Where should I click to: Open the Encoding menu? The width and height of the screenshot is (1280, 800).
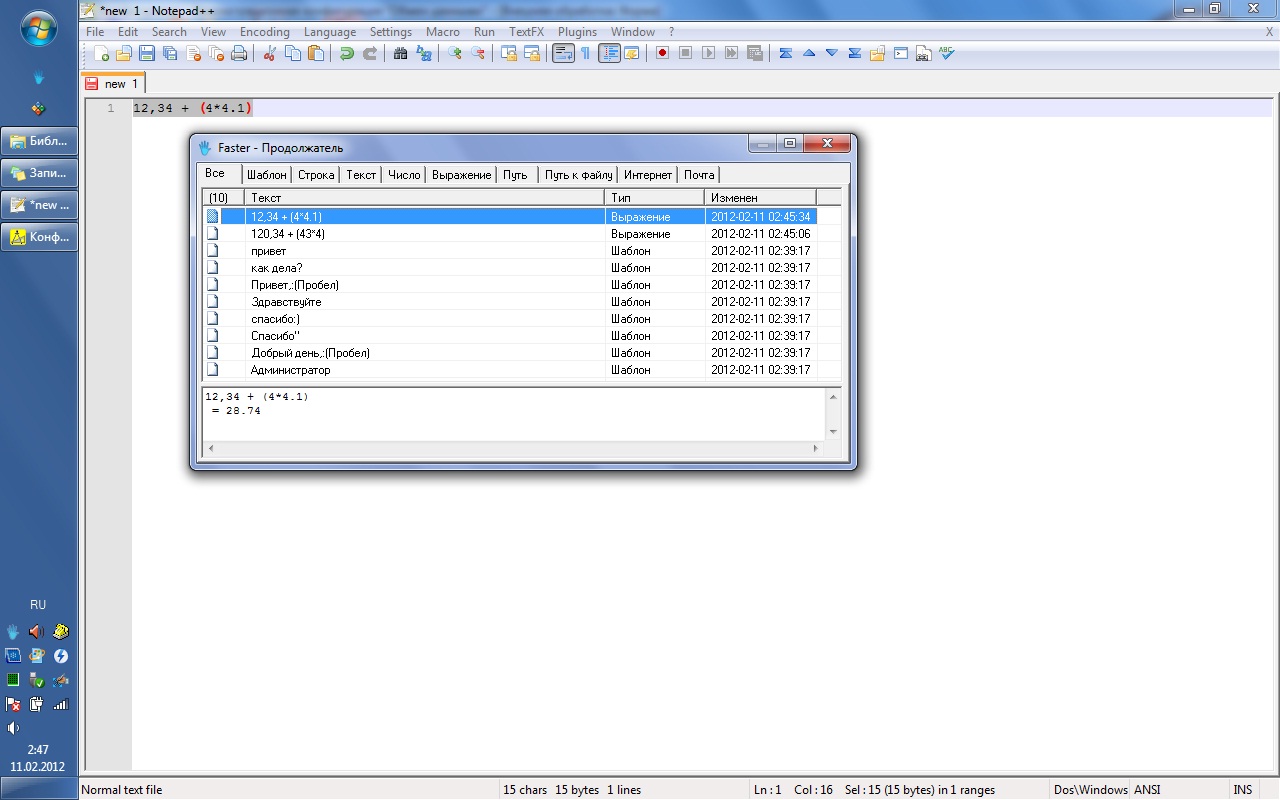[265, 32]
